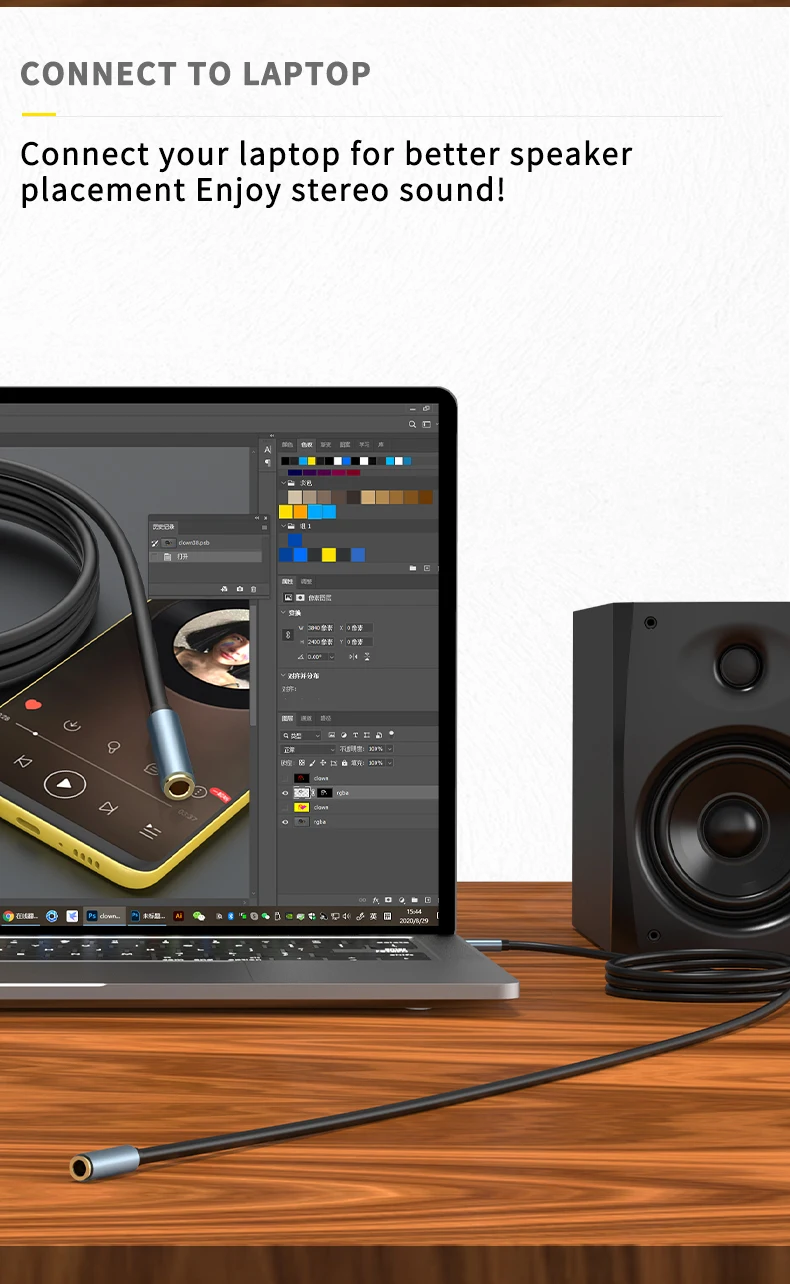This screenshot has height=1284, width=790.
Task: Click the add layer mask icon
Action: tap(388, 900)
